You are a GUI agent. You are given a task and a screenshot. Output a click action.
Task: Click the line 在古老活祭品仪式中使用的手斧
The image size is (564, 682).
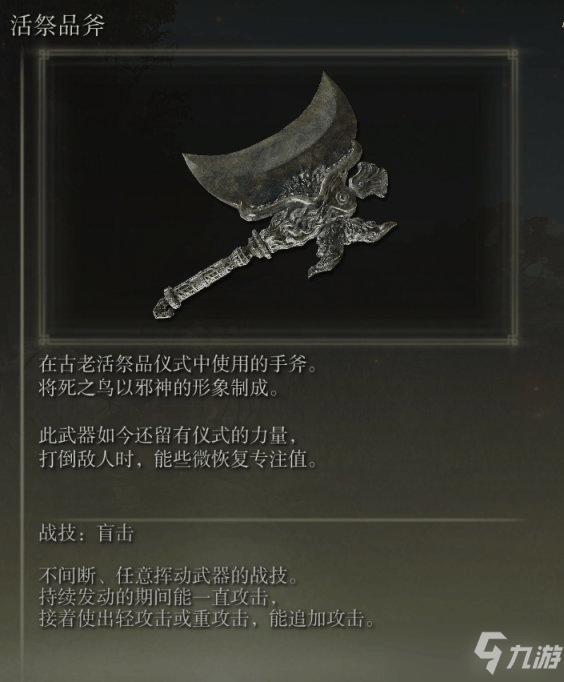(x=178, y=364)
